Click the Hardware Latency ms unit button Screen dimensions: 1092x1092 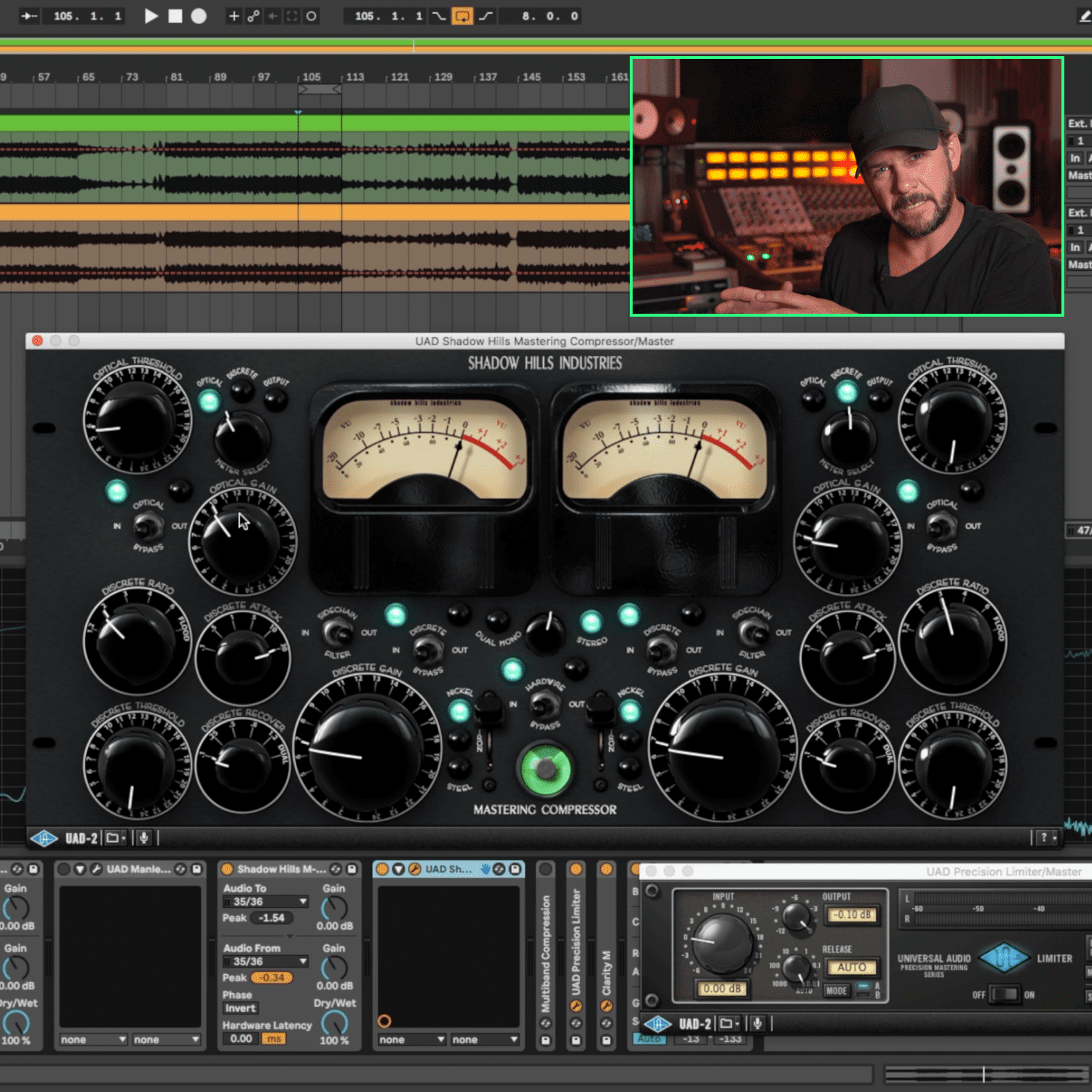pos(274,1039)
